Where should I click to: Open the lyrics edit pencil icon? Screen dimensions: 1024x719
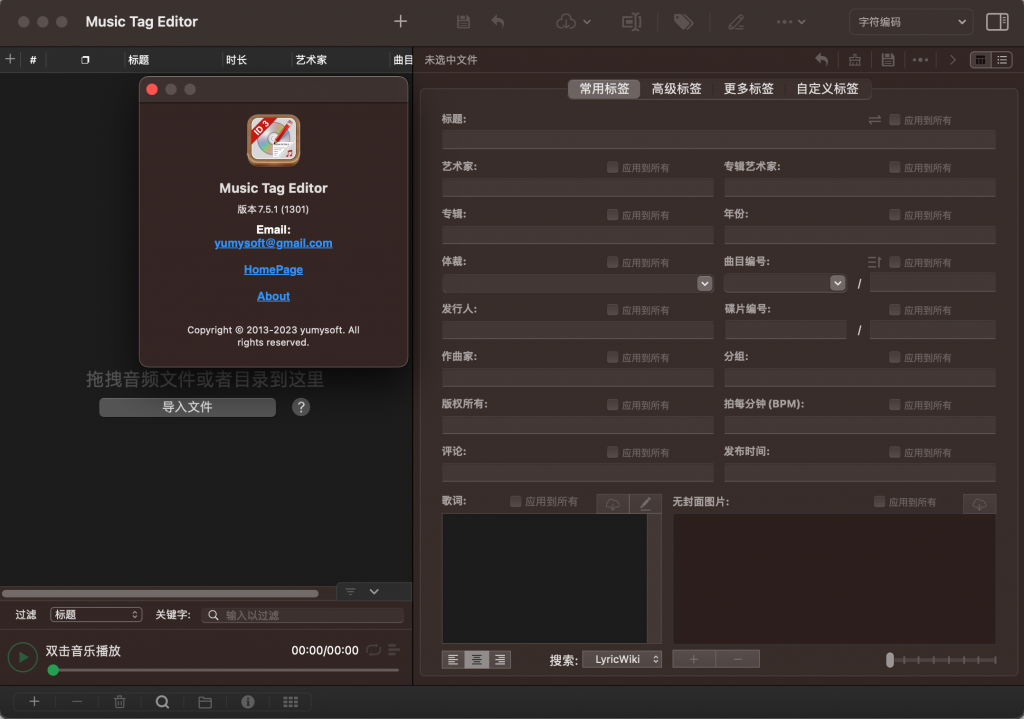[646, 502]
